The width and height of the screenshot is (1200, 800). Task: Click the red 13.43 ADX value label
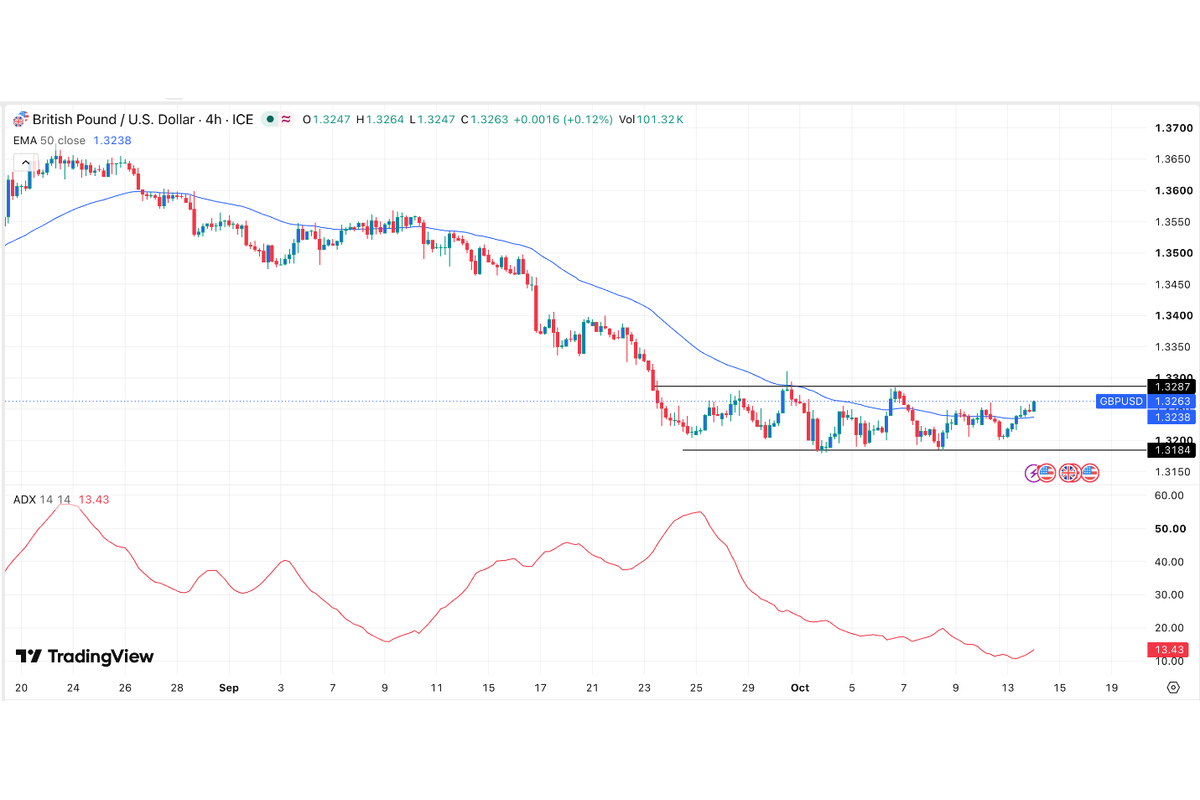pos(1169,650)
